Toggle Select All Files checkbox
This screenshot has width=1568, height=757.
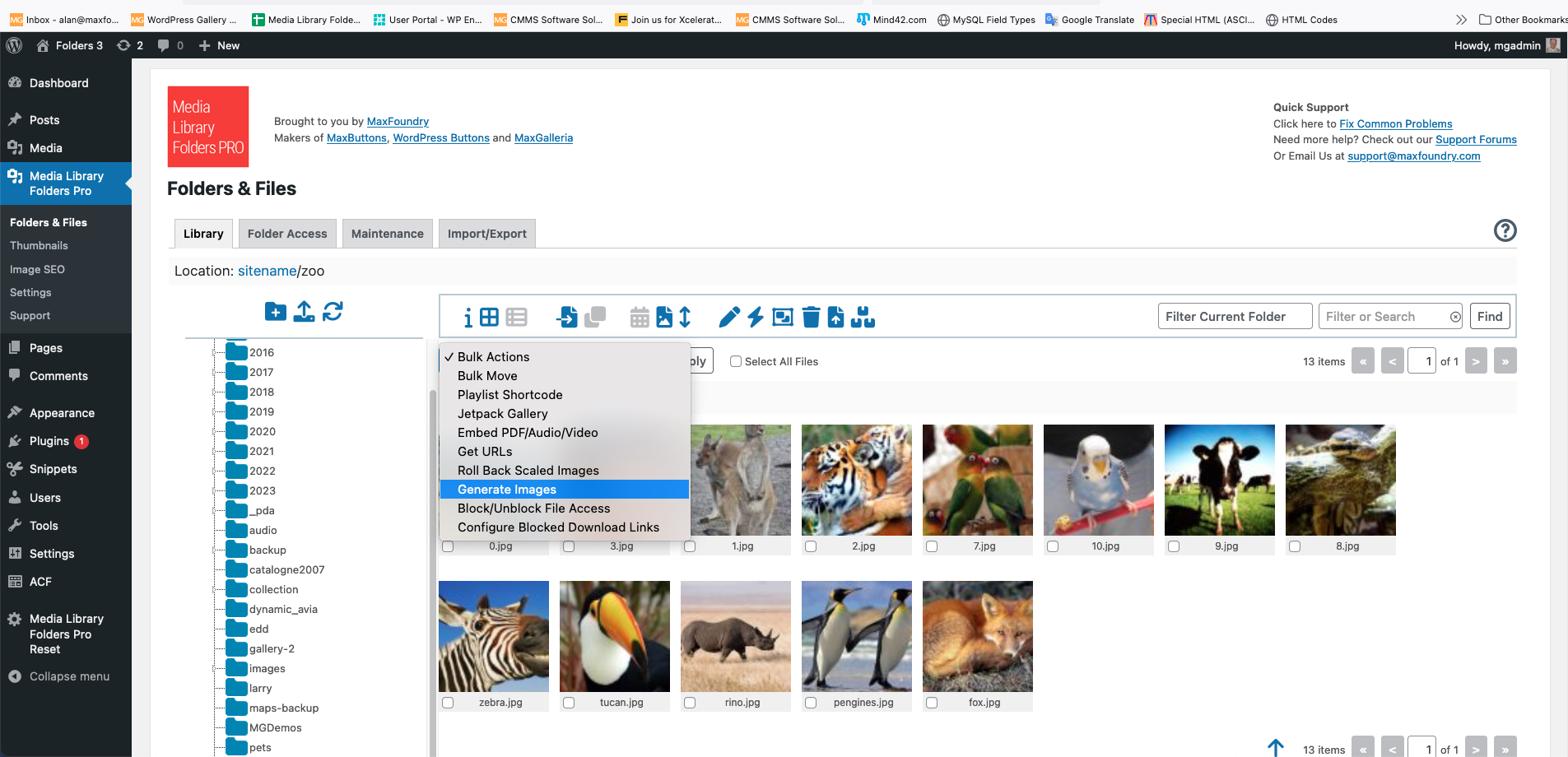tap(736, 361)
